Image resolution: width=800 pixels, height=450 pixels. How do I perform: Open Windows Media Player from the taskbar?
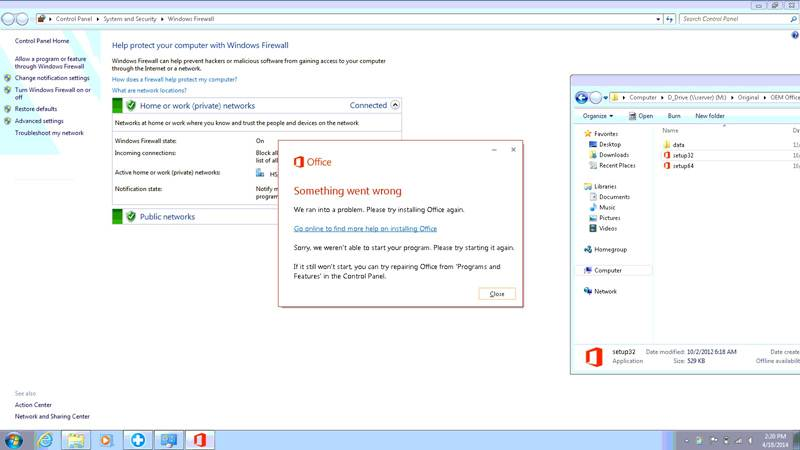click(x=107, y=440)
